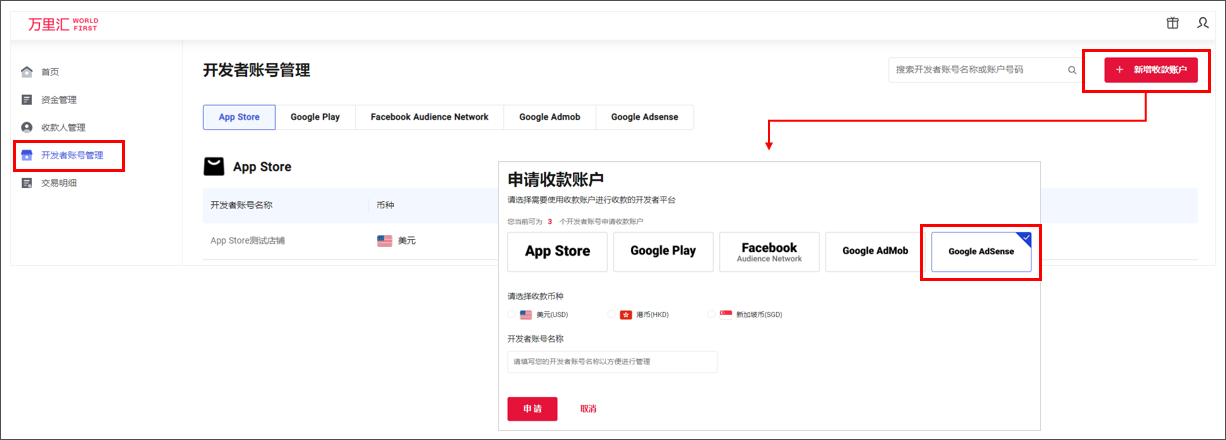Image resolution: width=1226 pixels, height=440 pixels.
Task: Click the 开发者账号管理 store icon
Action: pyautogui.click(x=27, y=155)
